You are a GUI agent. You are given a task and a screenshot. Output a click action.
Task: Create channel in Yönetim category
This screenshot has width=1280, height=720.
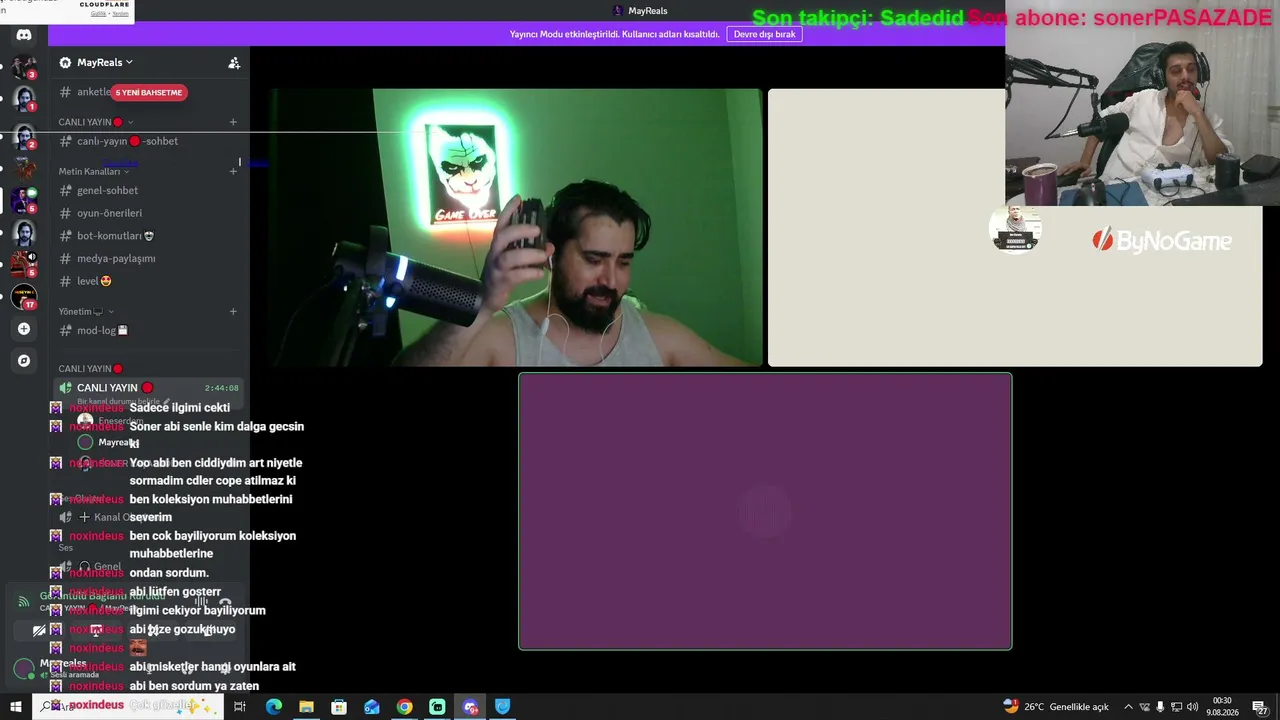pyautogui.click(x=233, y=311)
